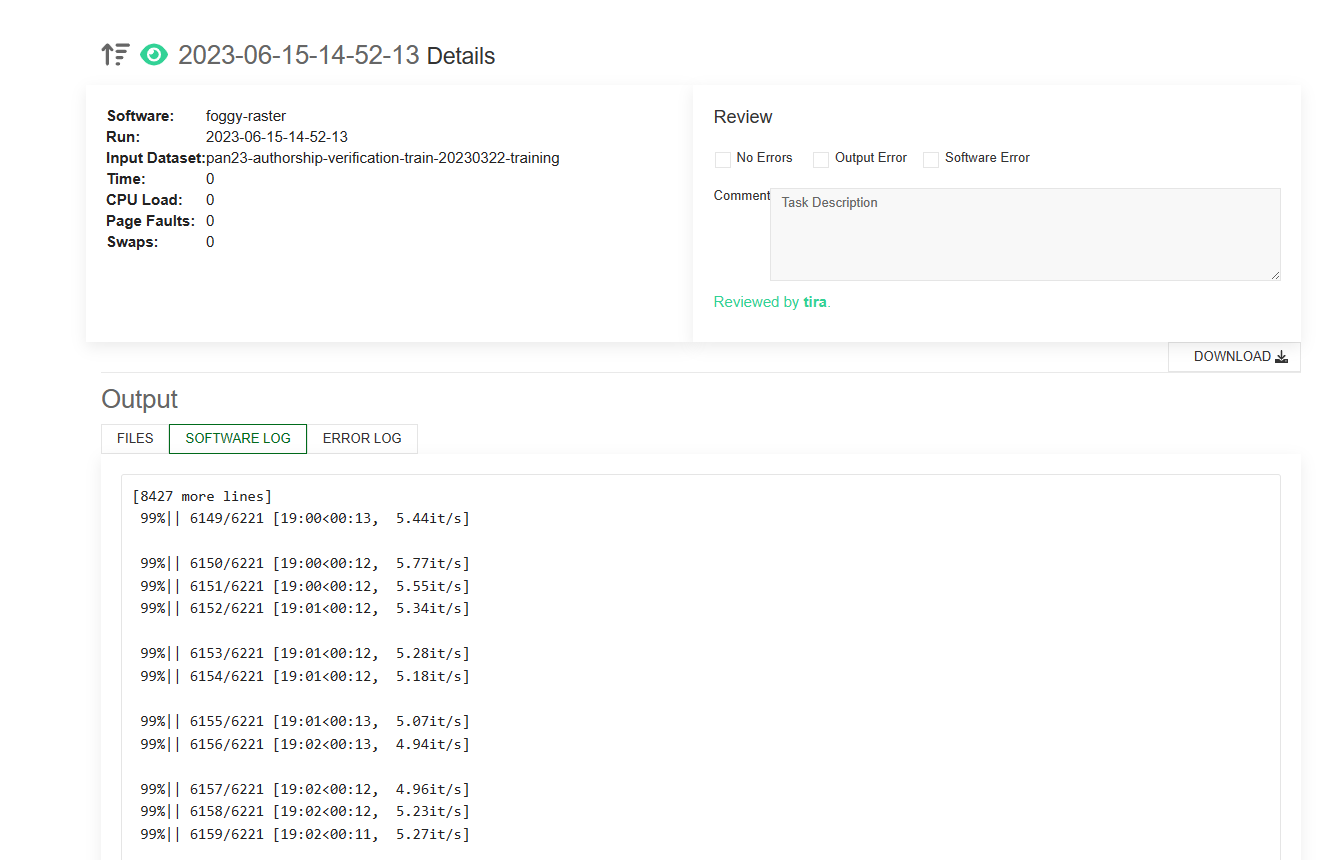Click the log line 6156/6221
Screen dimensions: 1331x860
tap(305, 744)
